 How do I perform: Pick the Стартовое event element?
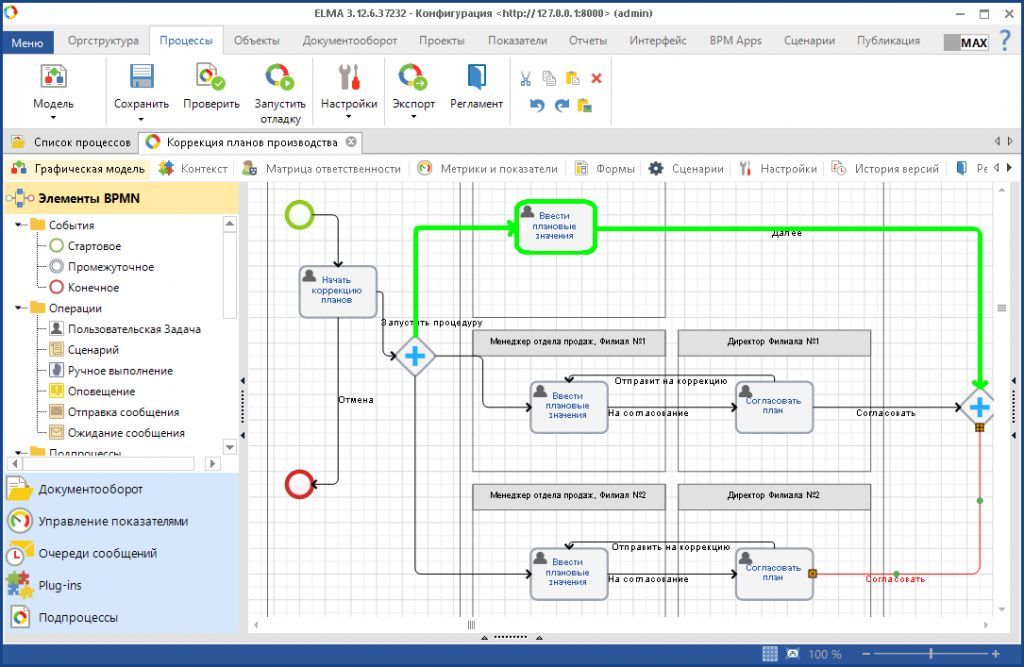point(86,246)
